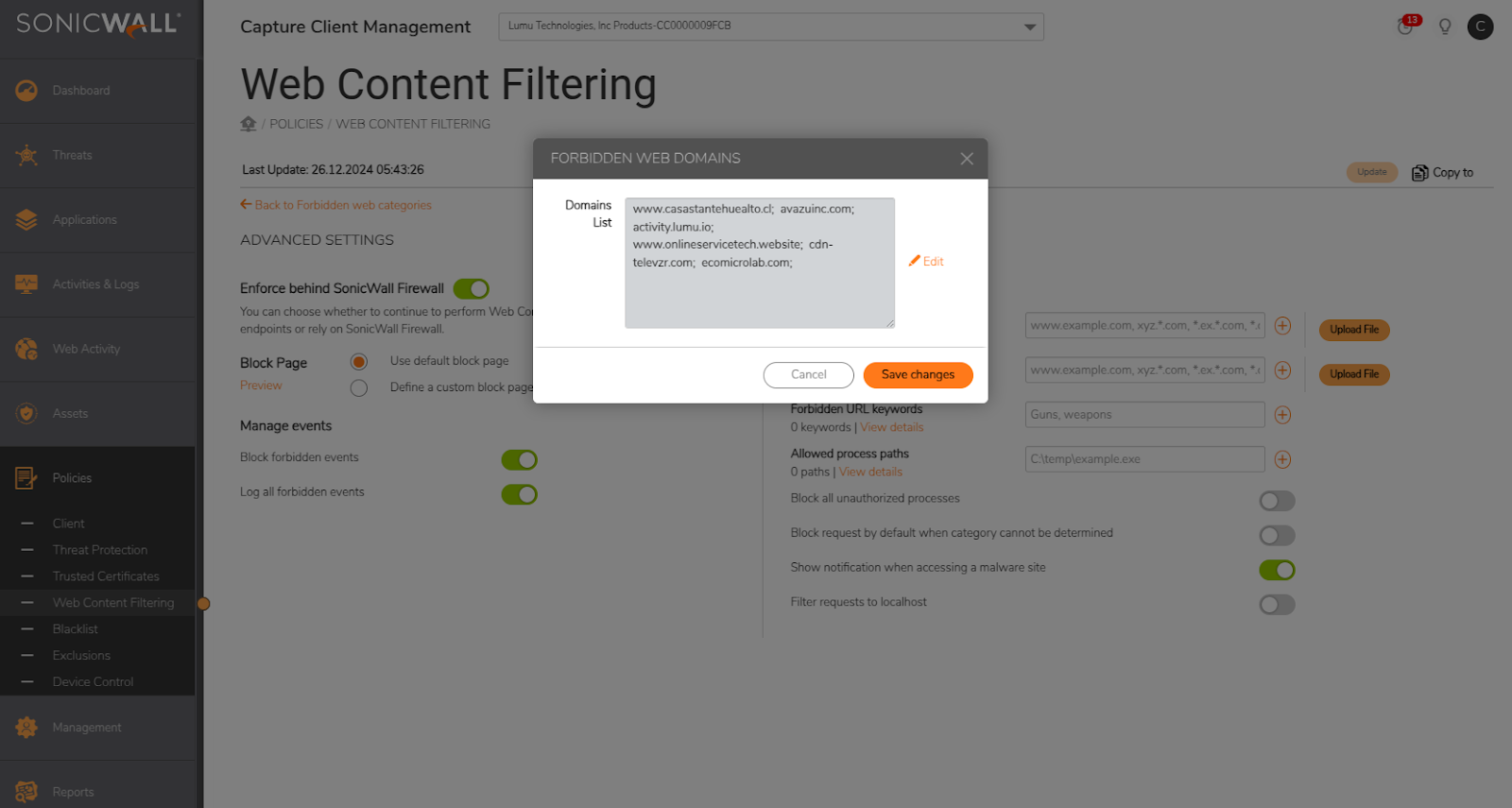Click the Threats bug icon

(26, 155)
